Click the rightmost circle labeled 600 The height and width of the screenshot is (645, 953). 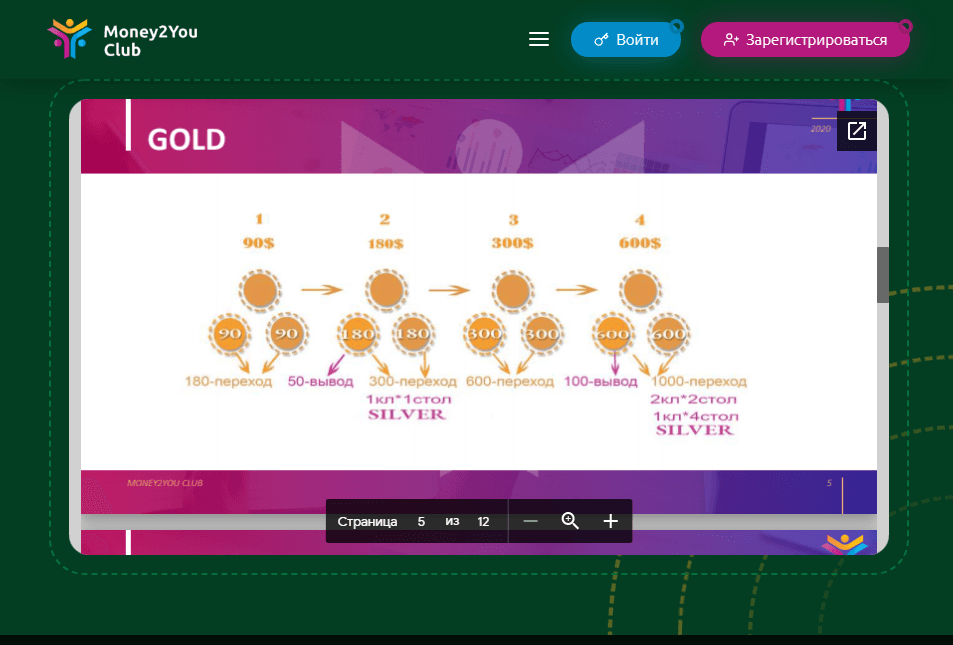668,334
